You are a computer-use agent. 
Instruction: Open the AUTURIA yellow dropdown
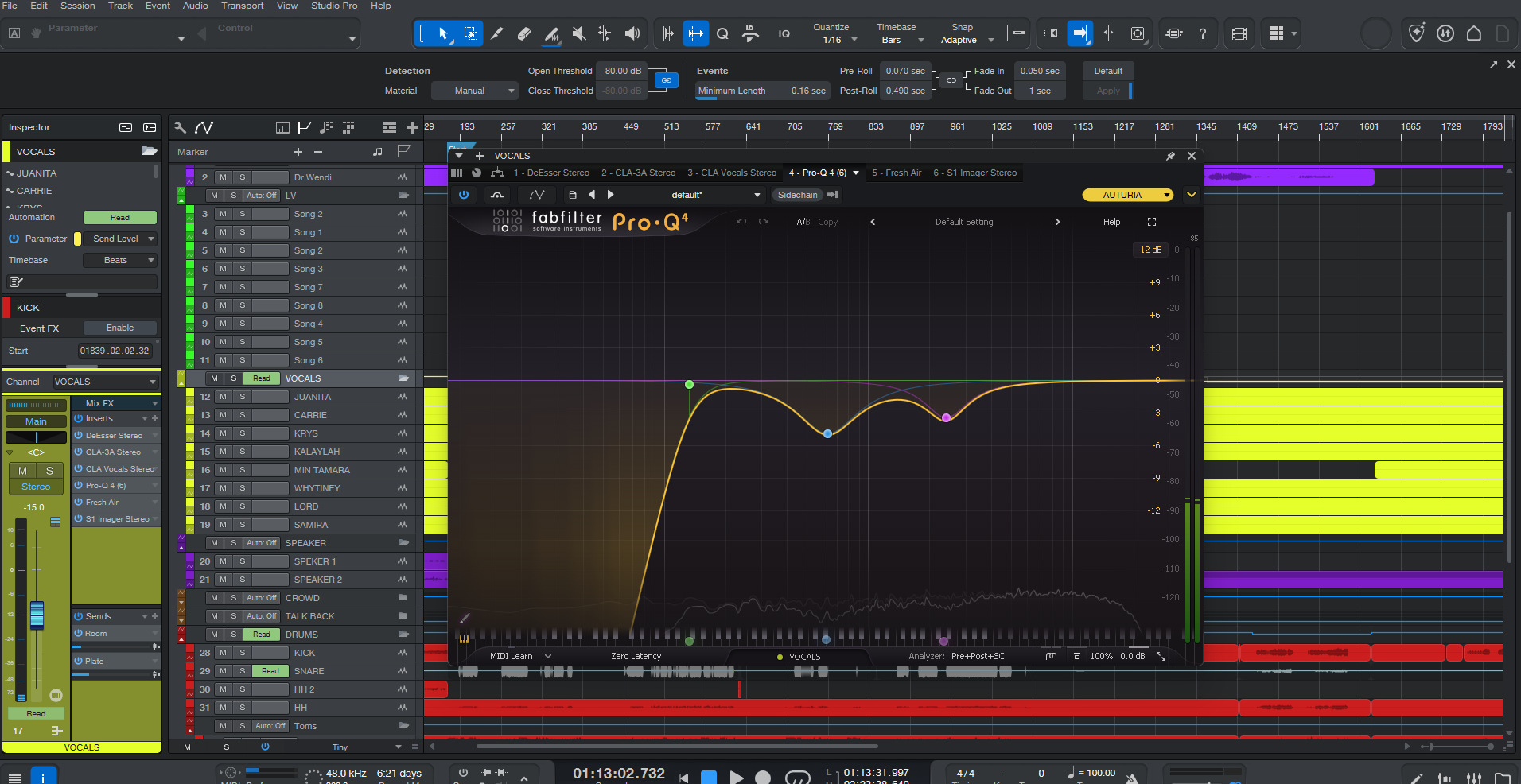(1128, 195)
